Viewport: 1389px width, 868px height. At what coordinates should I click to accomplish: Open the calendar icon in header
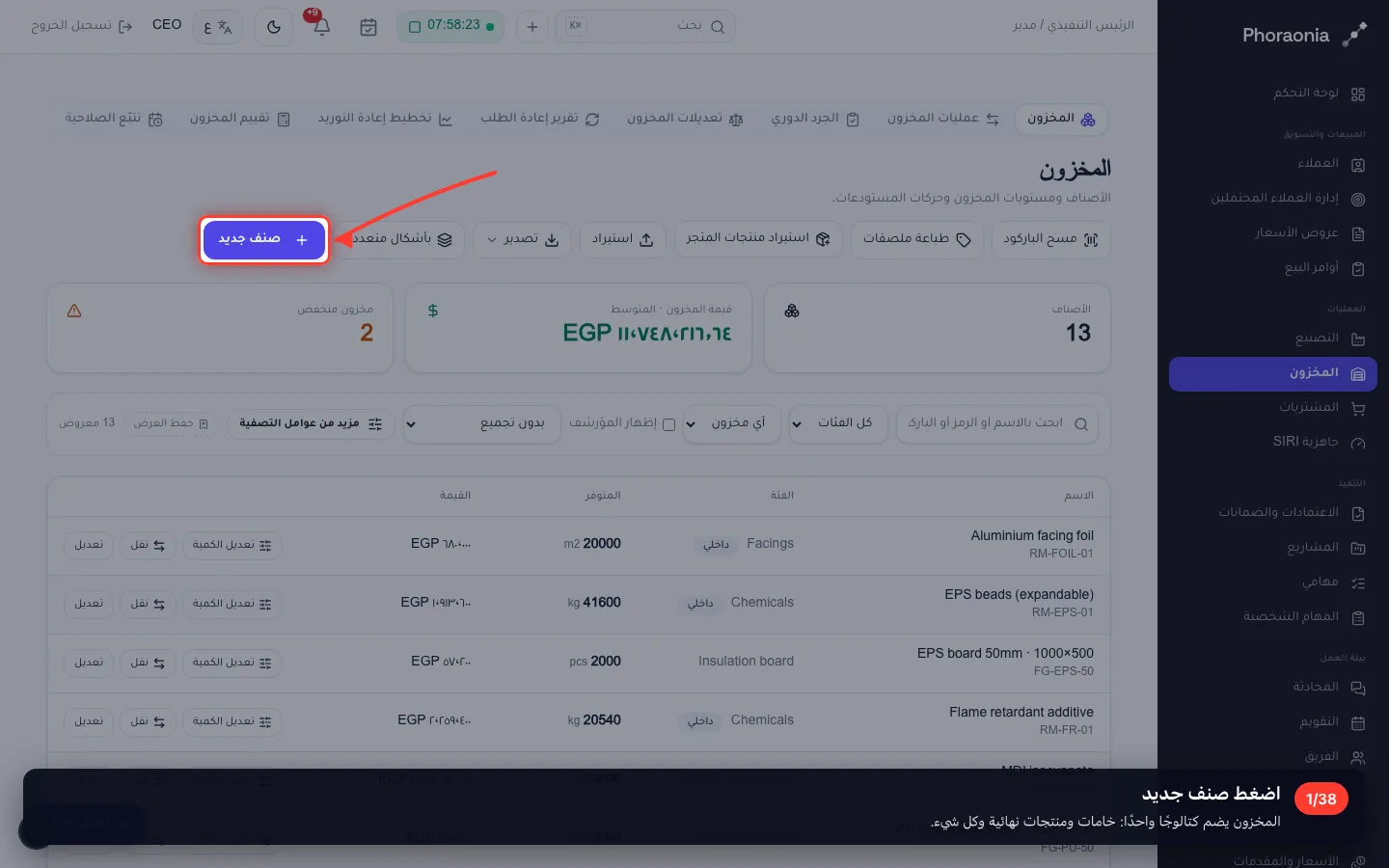pos(368,27)
